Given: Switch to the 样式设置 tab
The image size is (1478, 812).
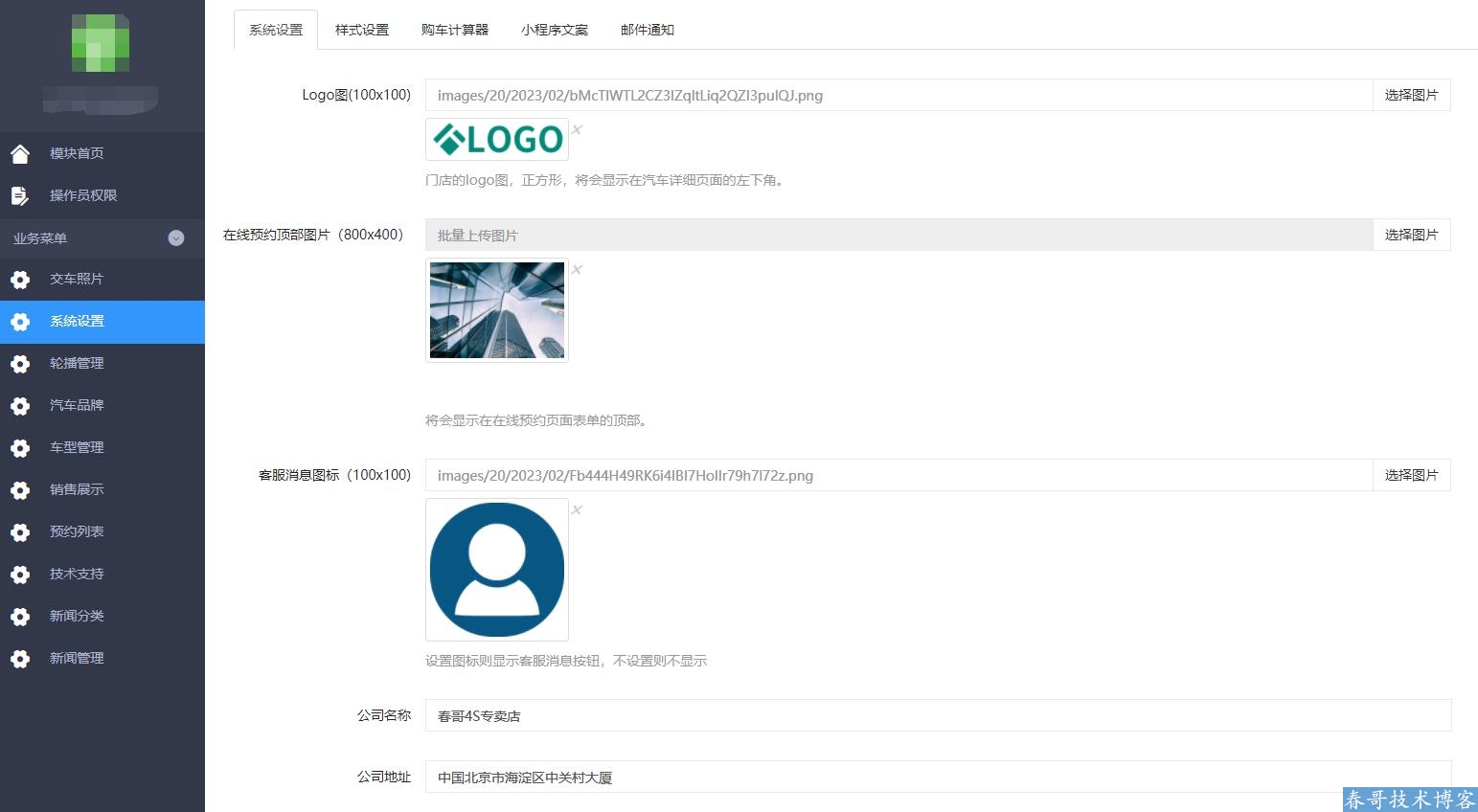Looking at the screenshot, I should pyautogui.click(x=362, y=30).
